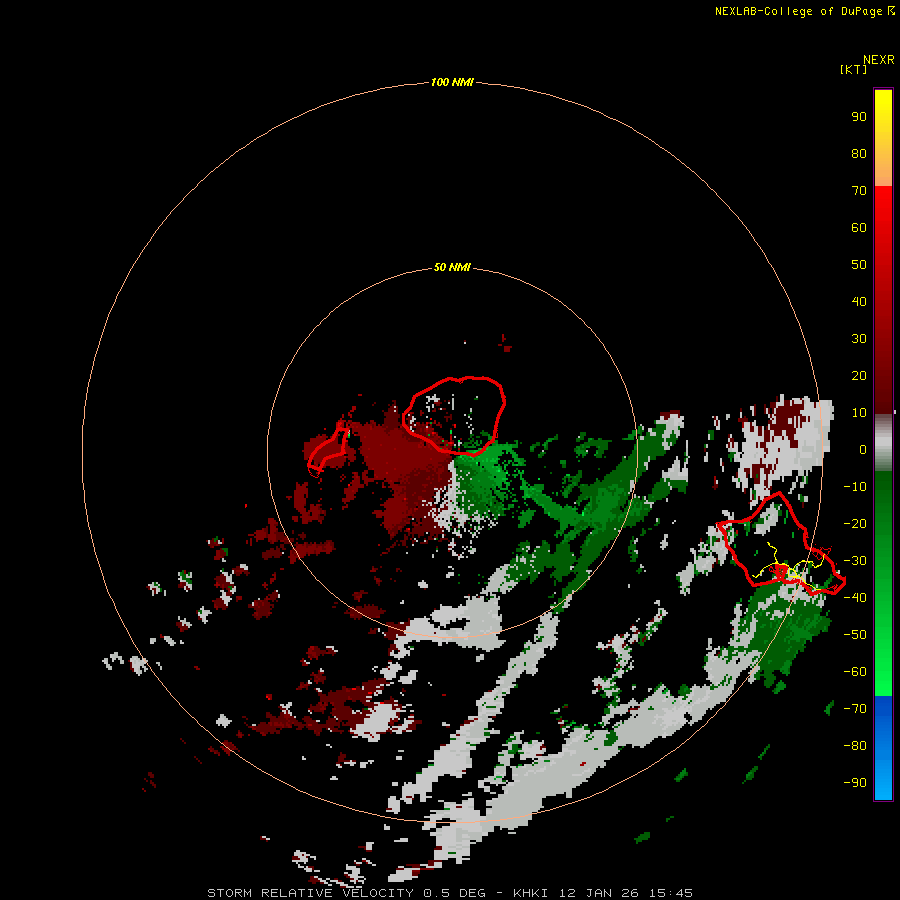
Task: Click the 70 value on velocity scale
Action: coord(859,191)
